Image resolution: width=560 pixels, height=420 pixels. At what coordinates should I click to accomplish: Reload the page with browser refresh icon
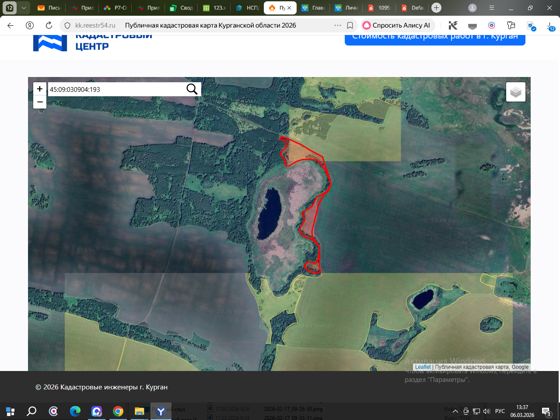click(x=49, y=25)
